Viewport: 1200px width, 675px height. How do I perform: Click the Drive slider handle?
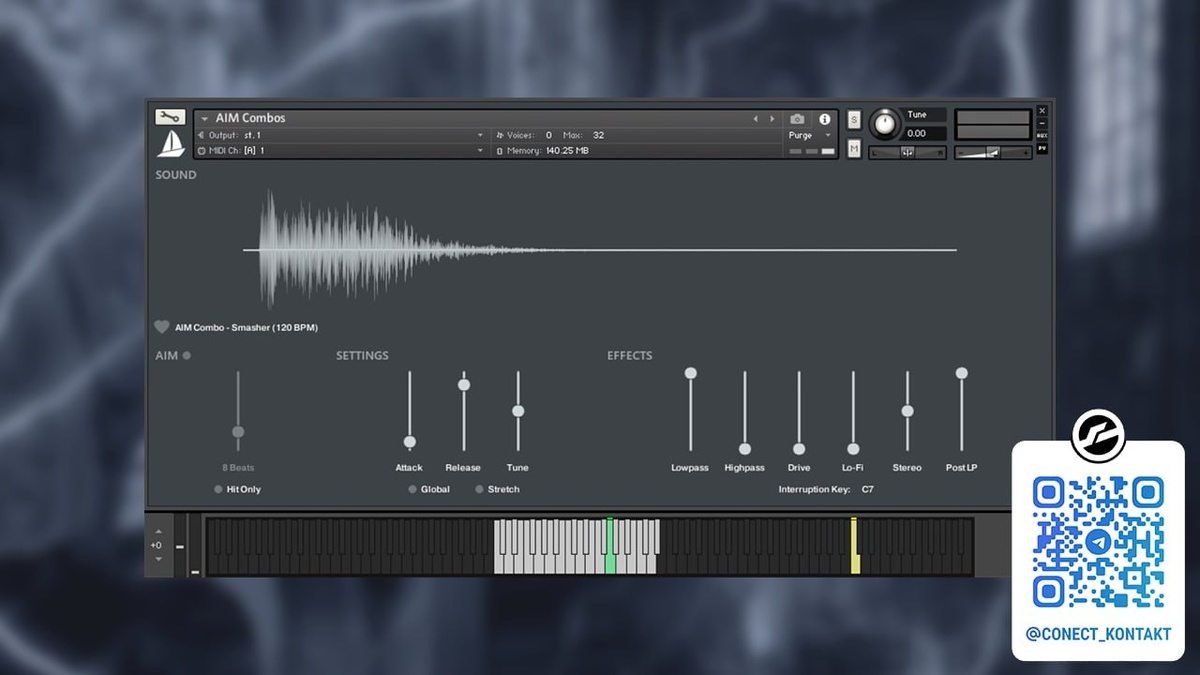coord(799,449)
